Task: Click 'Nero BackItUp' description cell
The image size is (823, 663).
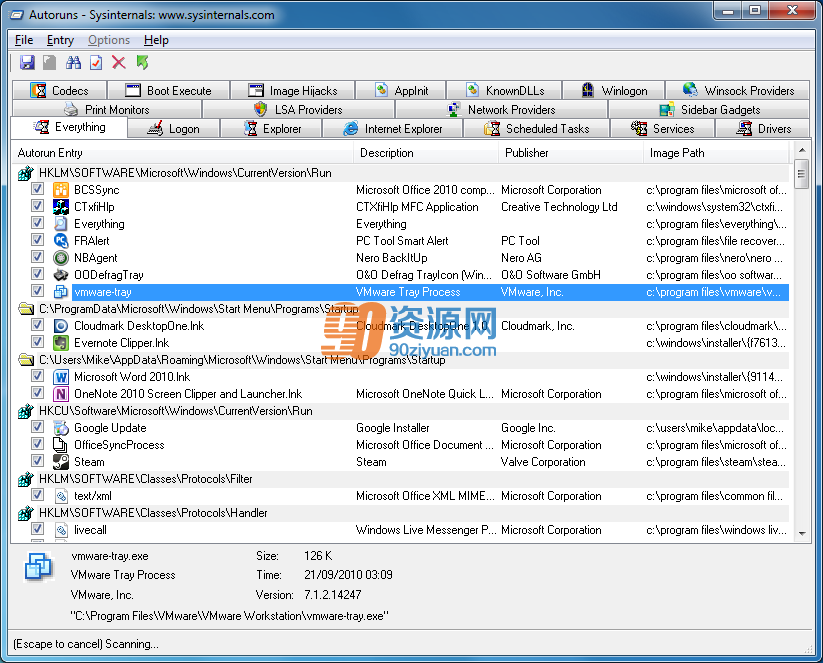Action: [392, 258]
